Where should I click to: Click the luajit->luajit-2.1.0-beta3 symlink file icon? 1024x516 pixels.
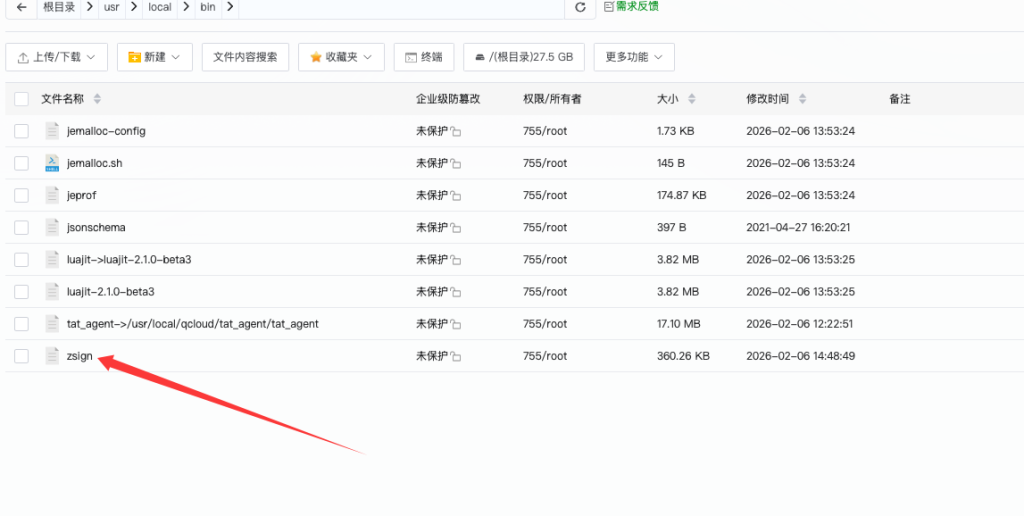click(x=52, y=260)
